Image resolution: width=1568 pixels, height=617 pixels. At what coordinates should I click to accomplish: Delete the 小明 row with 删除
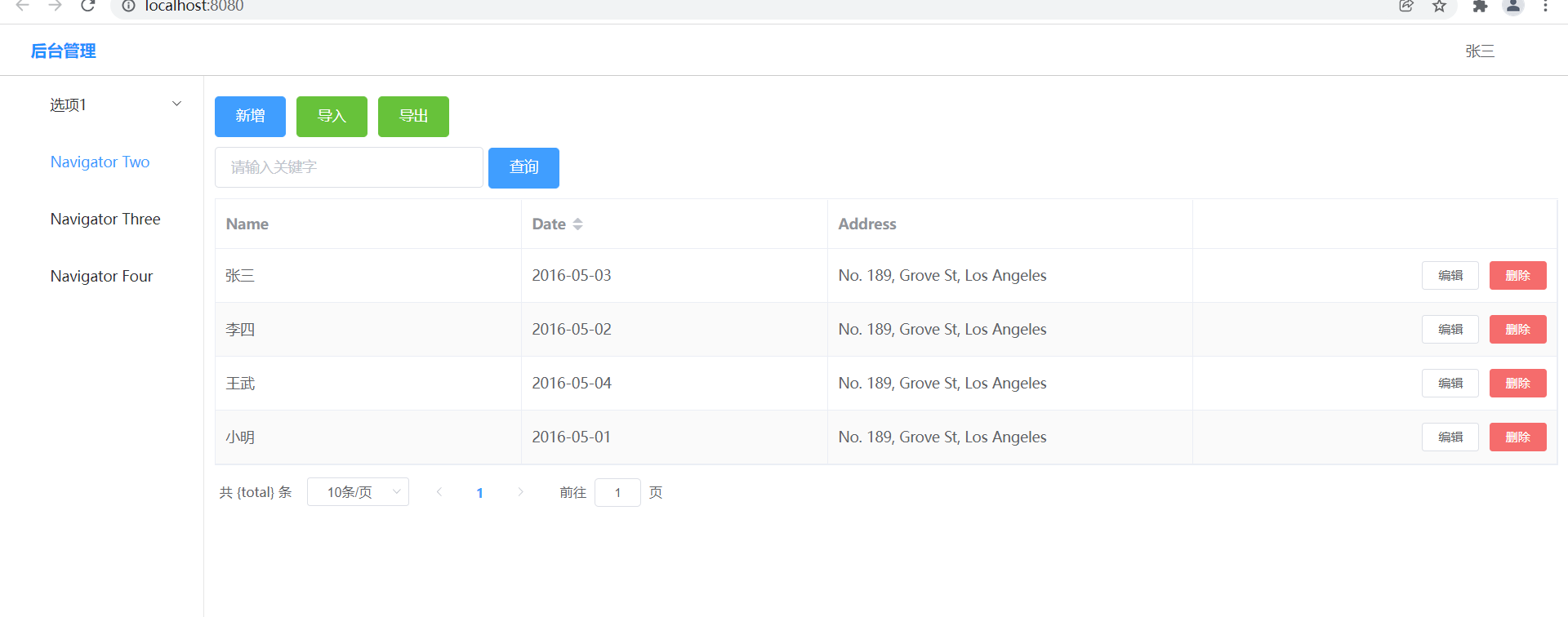point(1517,437)
